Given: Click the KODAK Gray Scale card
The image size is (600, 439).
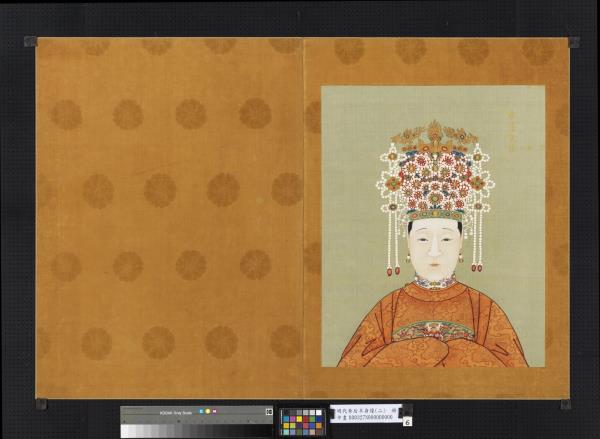Looking at the screenshot, I should point(196,421).
